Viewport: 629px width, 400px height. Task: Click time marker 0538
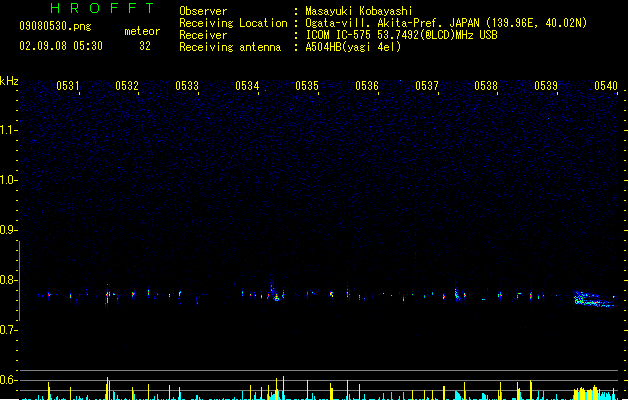(x=486, y=86)
